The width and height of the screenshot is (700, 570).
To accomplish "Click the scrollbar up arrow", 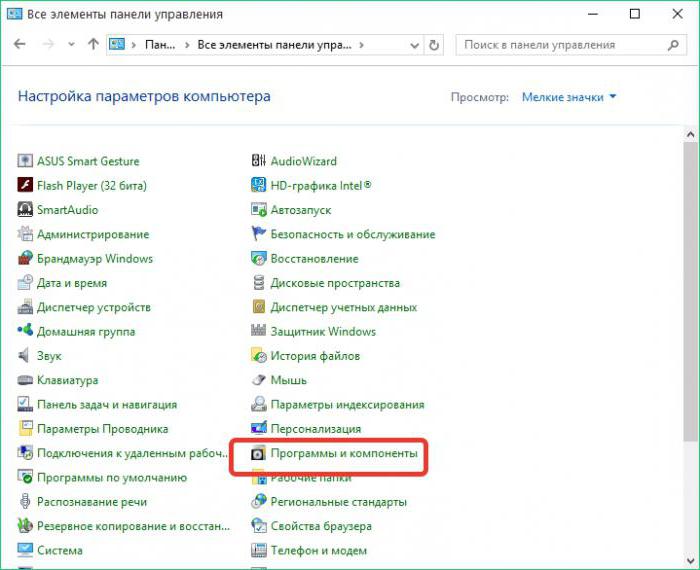I will click(x=691, y=134).
